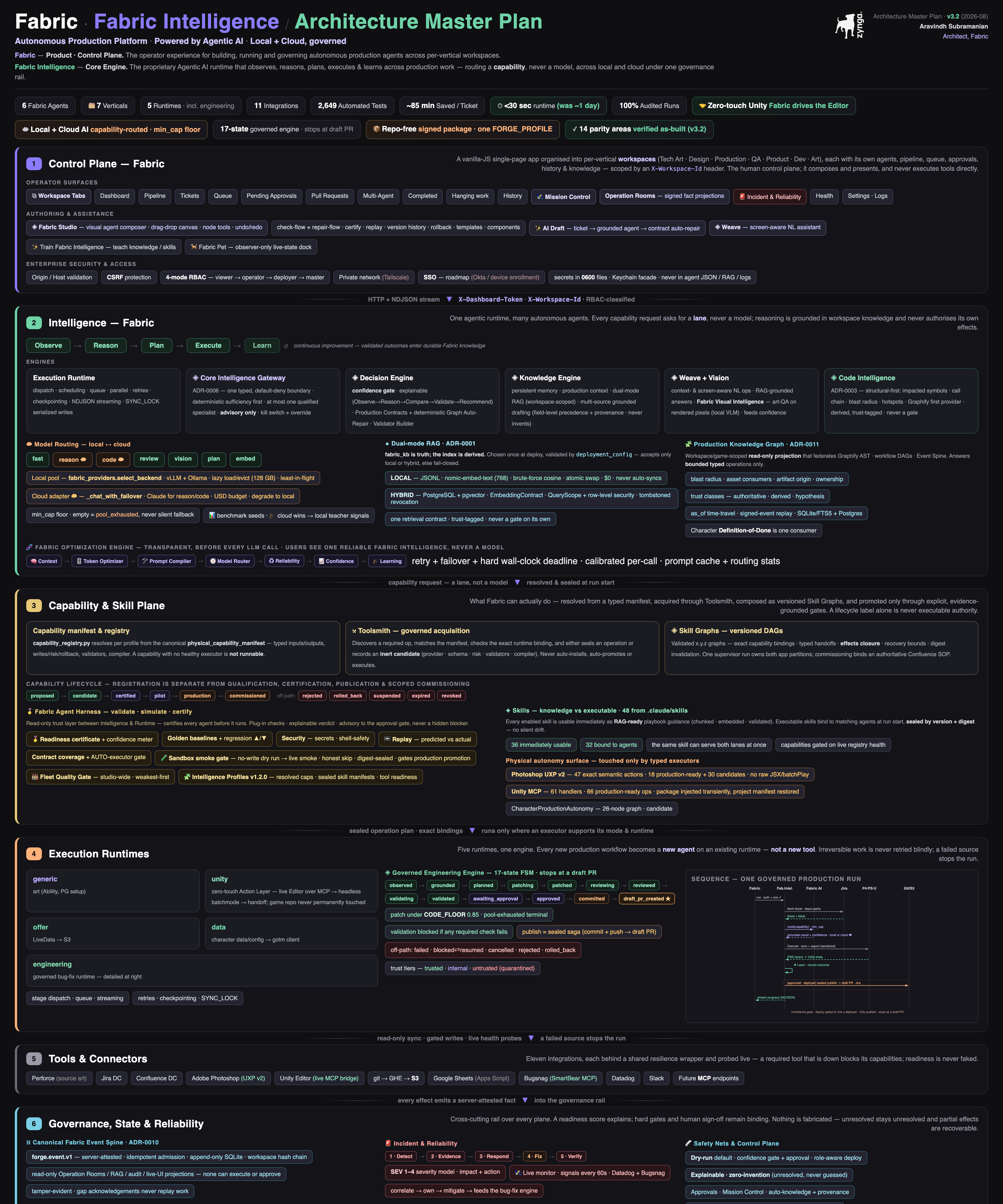The width and height of the screenshot is (1003, 1204).
Task: Select the Pipeline surface chip
Action: [x=155, y=196]
